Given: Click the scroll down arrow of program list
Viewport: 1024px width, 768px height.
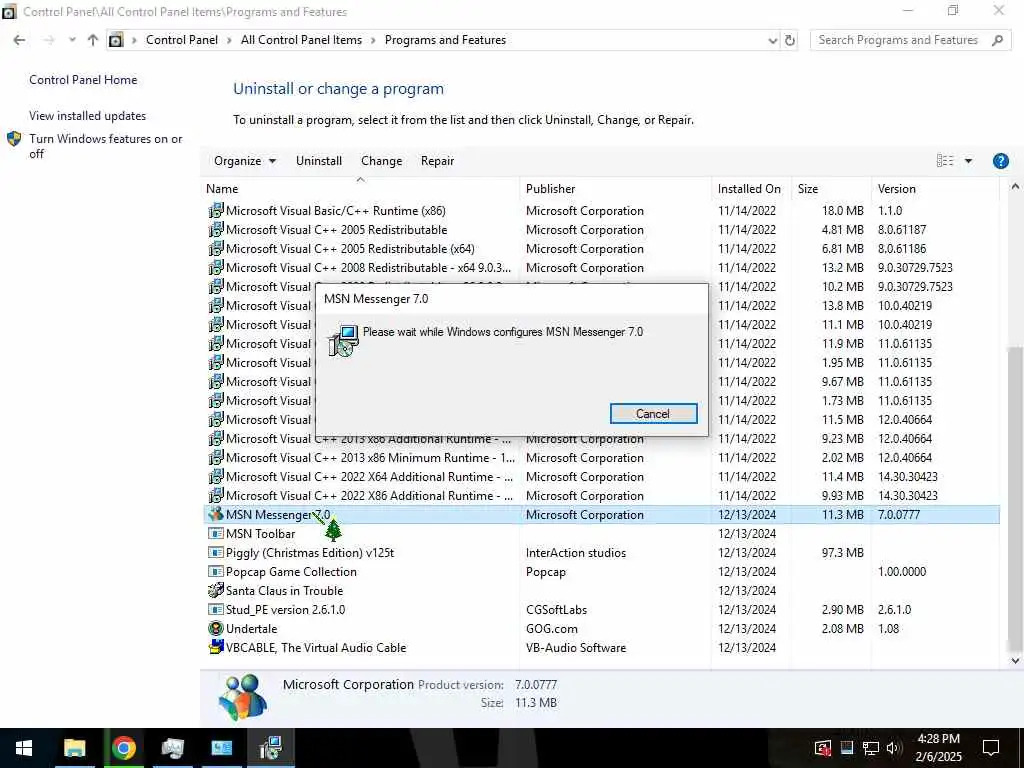Looking at the screenshot, I should click(1015, 660).
